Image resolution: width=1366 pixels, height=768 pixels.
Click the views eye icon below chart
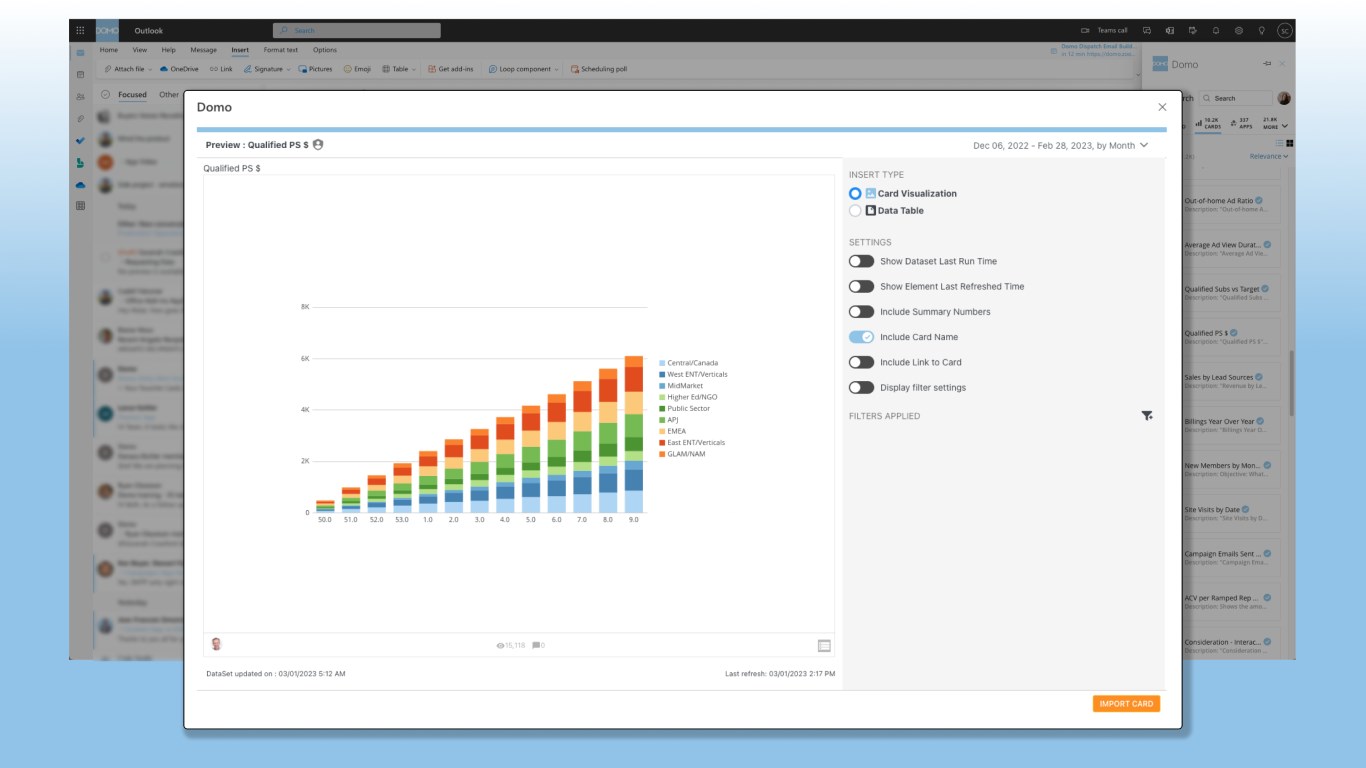(500, 646)
